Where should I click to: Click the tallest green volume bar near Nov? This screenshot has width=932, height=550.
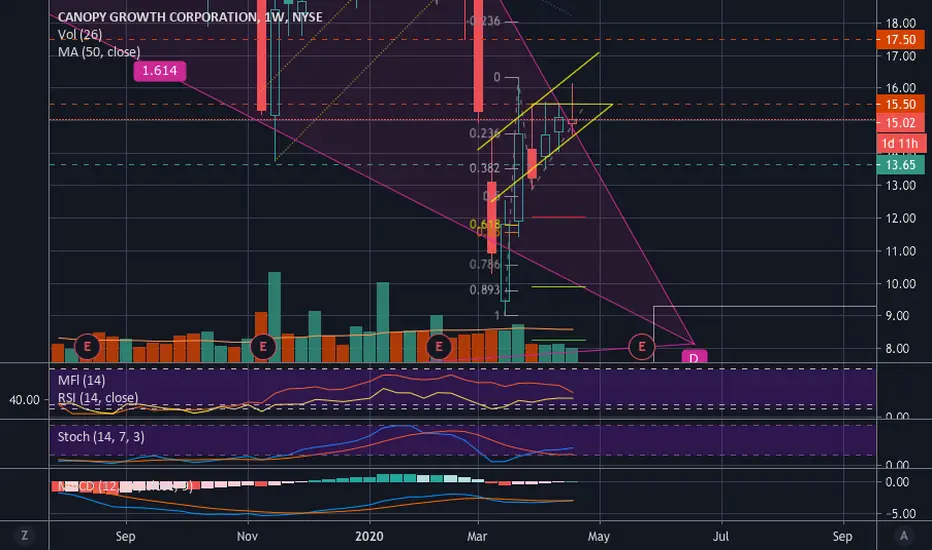pos(275,317)
